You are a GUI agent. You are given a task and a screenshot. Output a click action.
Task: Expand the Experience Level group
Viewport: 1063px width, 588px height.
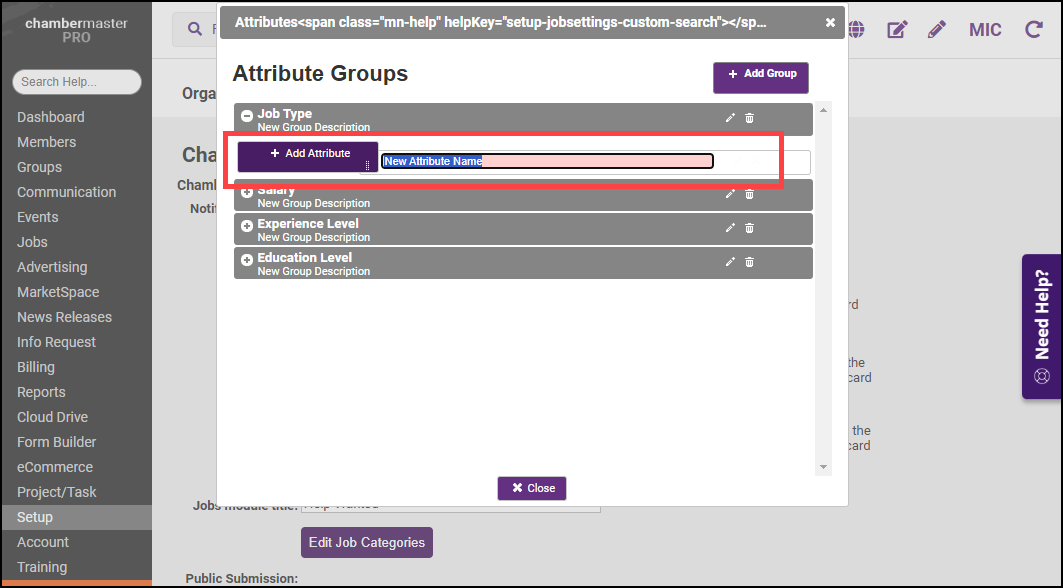tap(247, 226)
